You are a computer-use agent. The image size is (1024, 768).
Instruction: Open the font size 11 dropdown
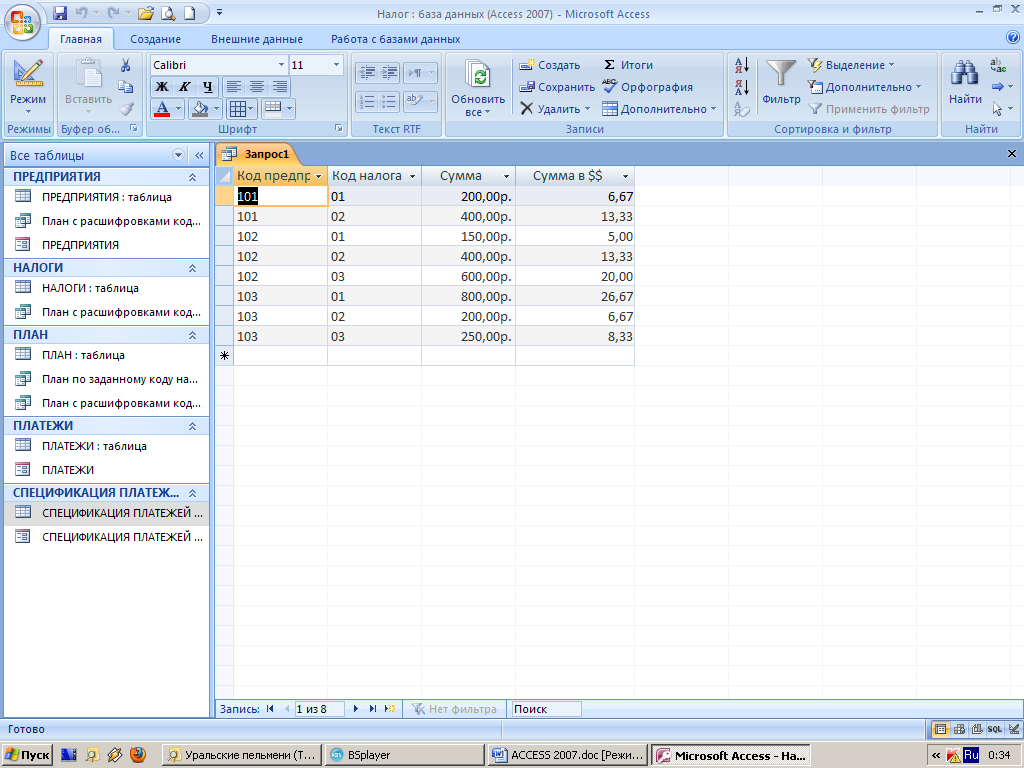pyautogui.click(x=336, y=65)
